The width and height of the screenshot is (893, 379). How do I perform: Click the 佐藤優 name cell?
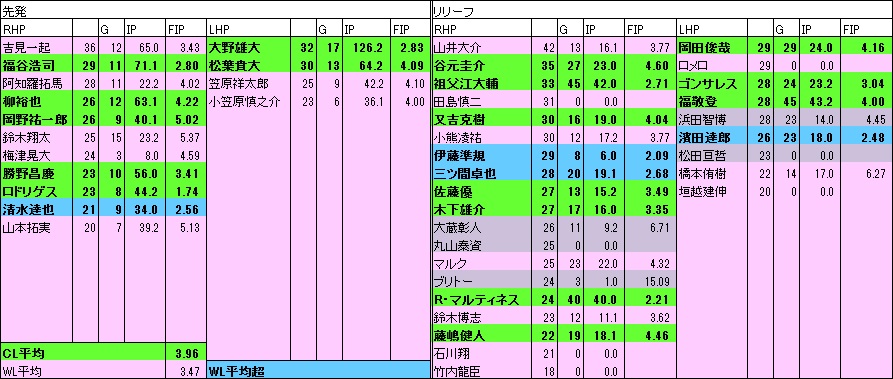coord(481,191)
